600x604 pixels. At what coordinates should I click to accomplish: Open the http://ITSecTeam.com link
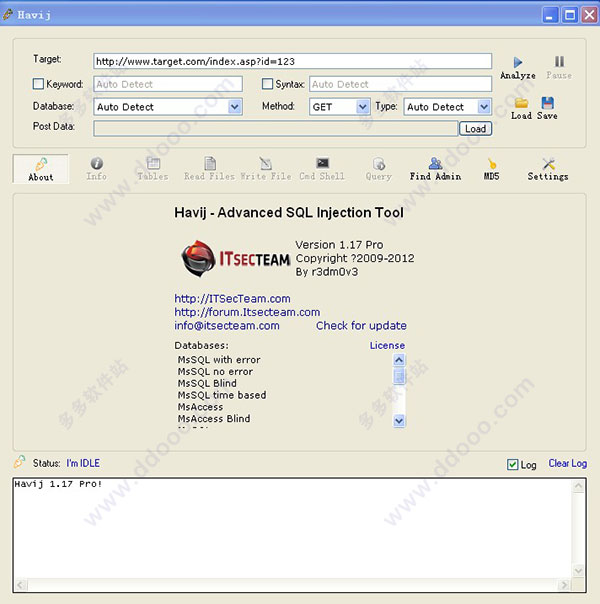click(232, 299)
